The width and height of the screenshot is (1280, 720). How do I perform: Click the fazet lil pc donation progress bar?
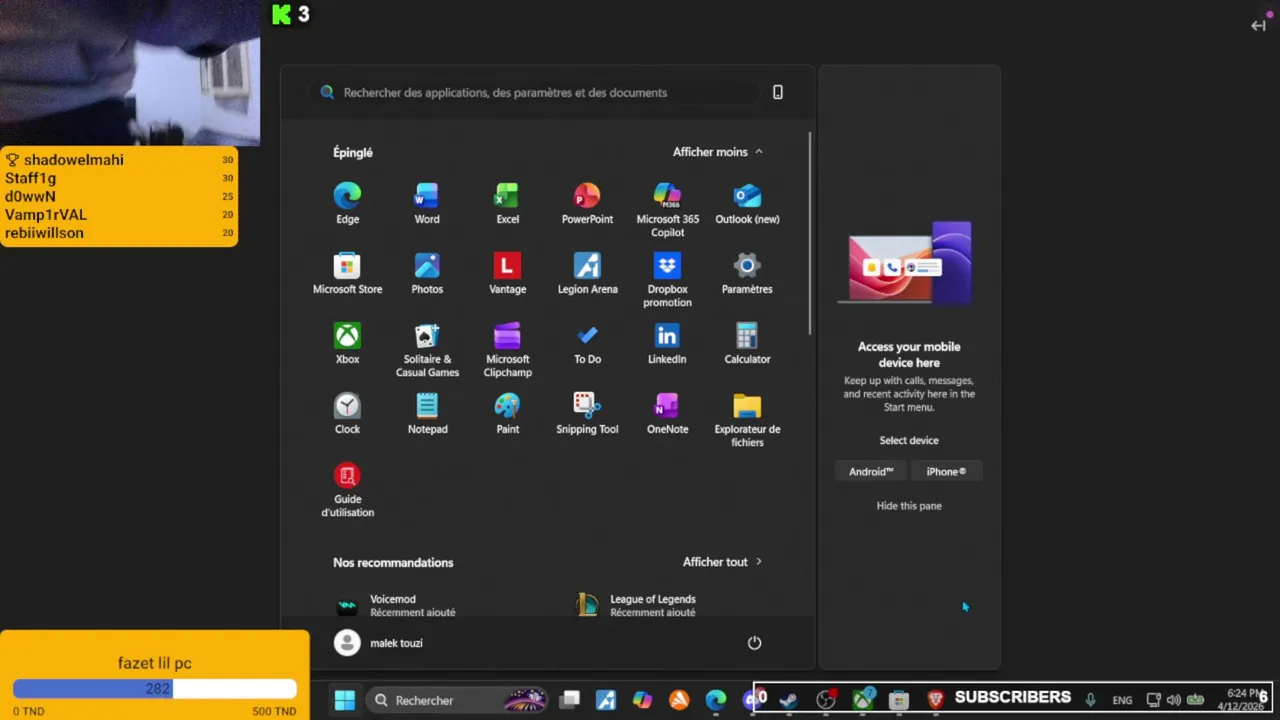155,688
